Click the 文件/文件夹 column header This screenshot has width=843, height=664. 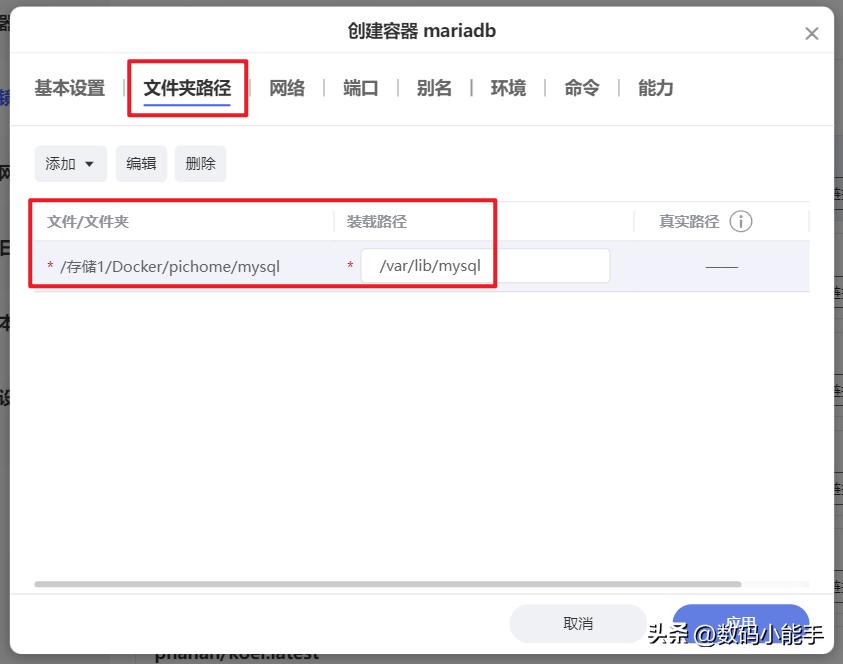tap(88, 222)
